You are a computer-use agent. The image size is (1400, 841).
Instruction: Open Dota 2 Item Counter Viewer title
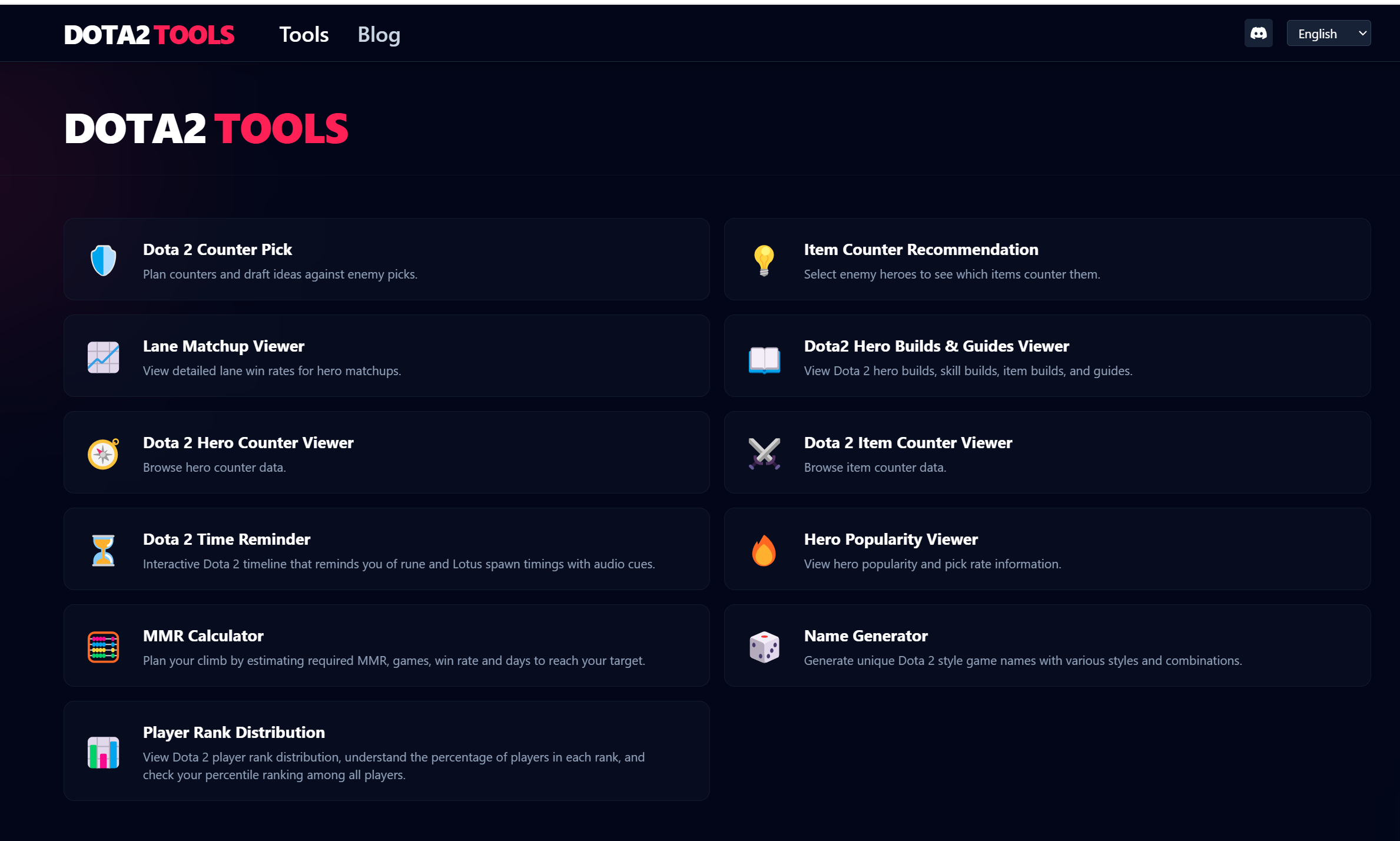pos(908,443)
